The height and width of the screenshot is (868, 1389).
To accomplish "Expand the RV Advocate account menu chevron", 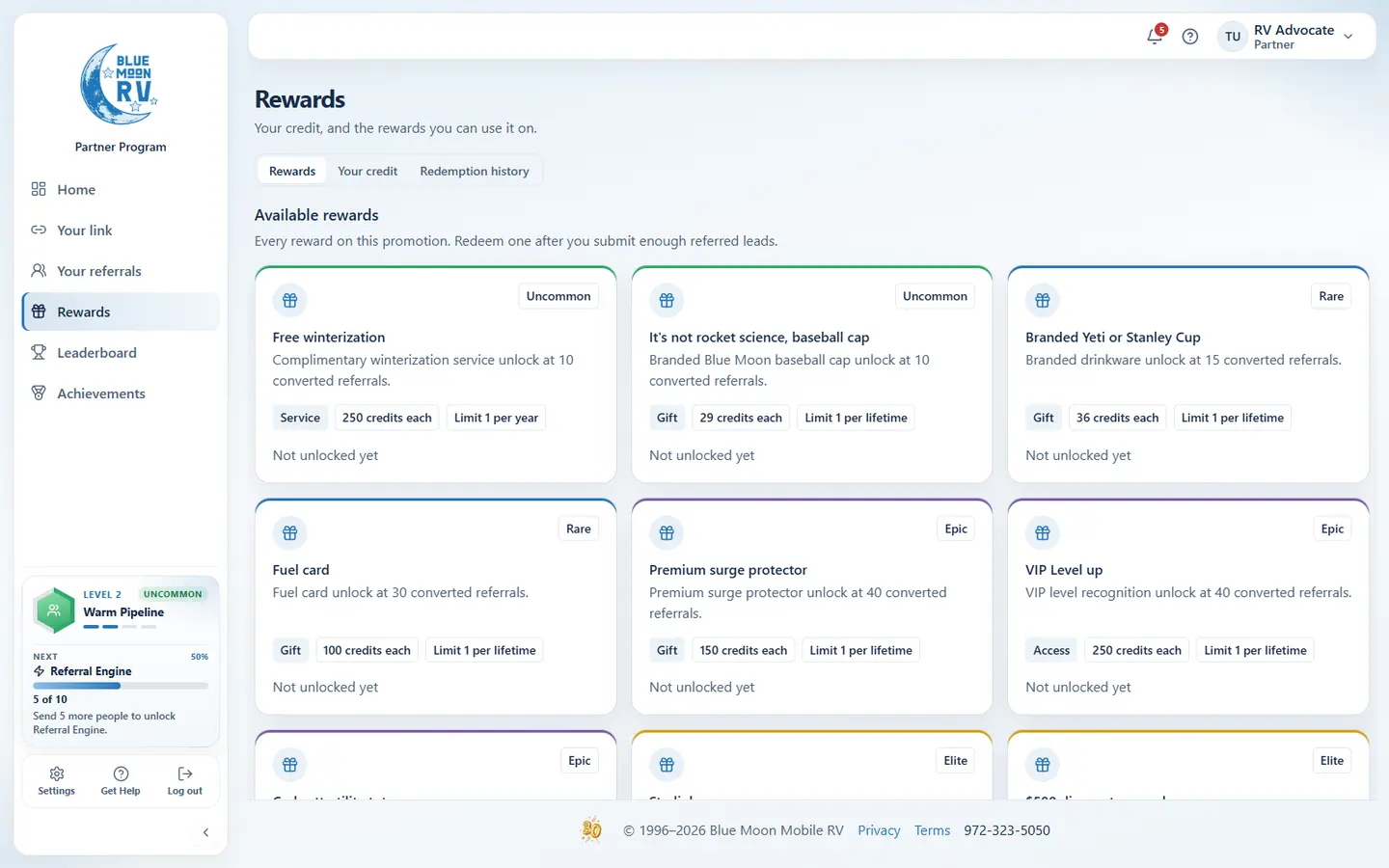I will point(1348,37).
